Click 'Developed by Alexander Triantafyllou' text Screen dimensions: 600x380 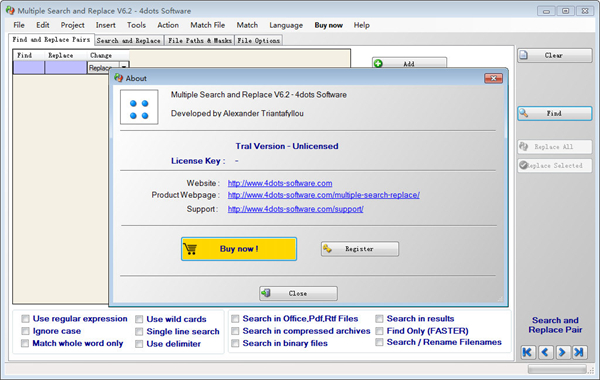coord(237,114)
